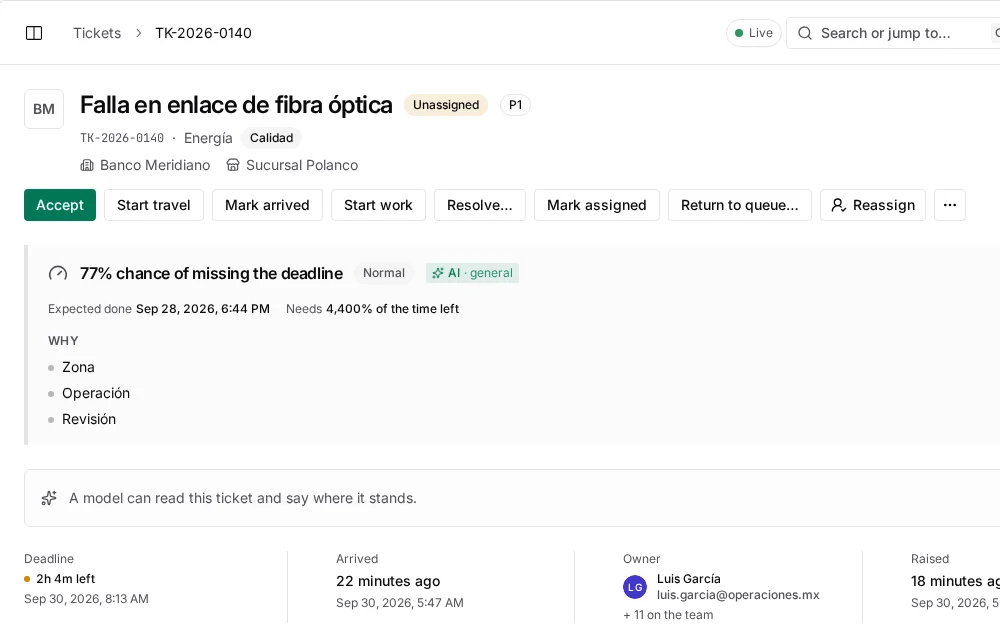Accept the ticket
Viewport: 1000px width, 625px height.
pos(60,205)
